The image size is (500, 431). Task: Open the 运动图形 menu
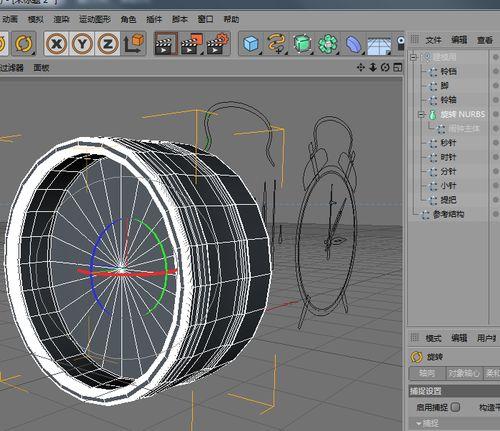pyautogui.click(x=95, y=19)
